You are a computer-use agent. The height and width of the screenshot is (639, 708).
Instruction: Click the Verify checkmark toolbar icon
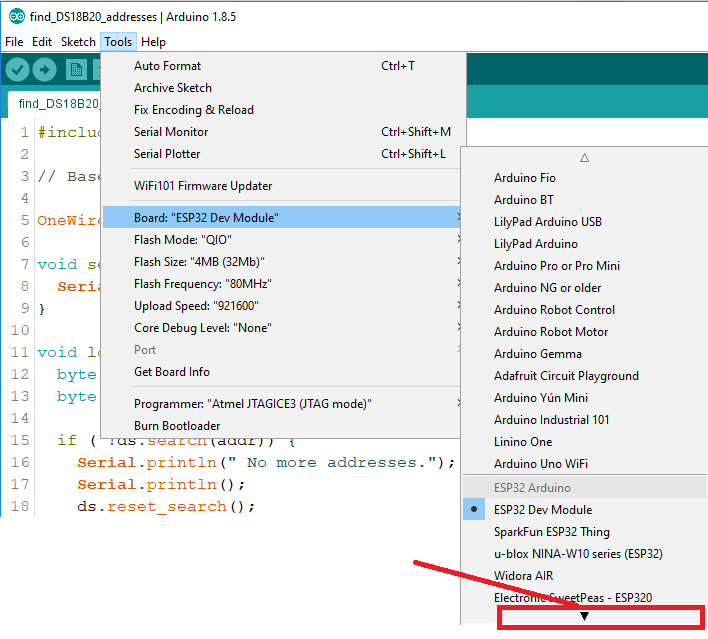(17, 69)
